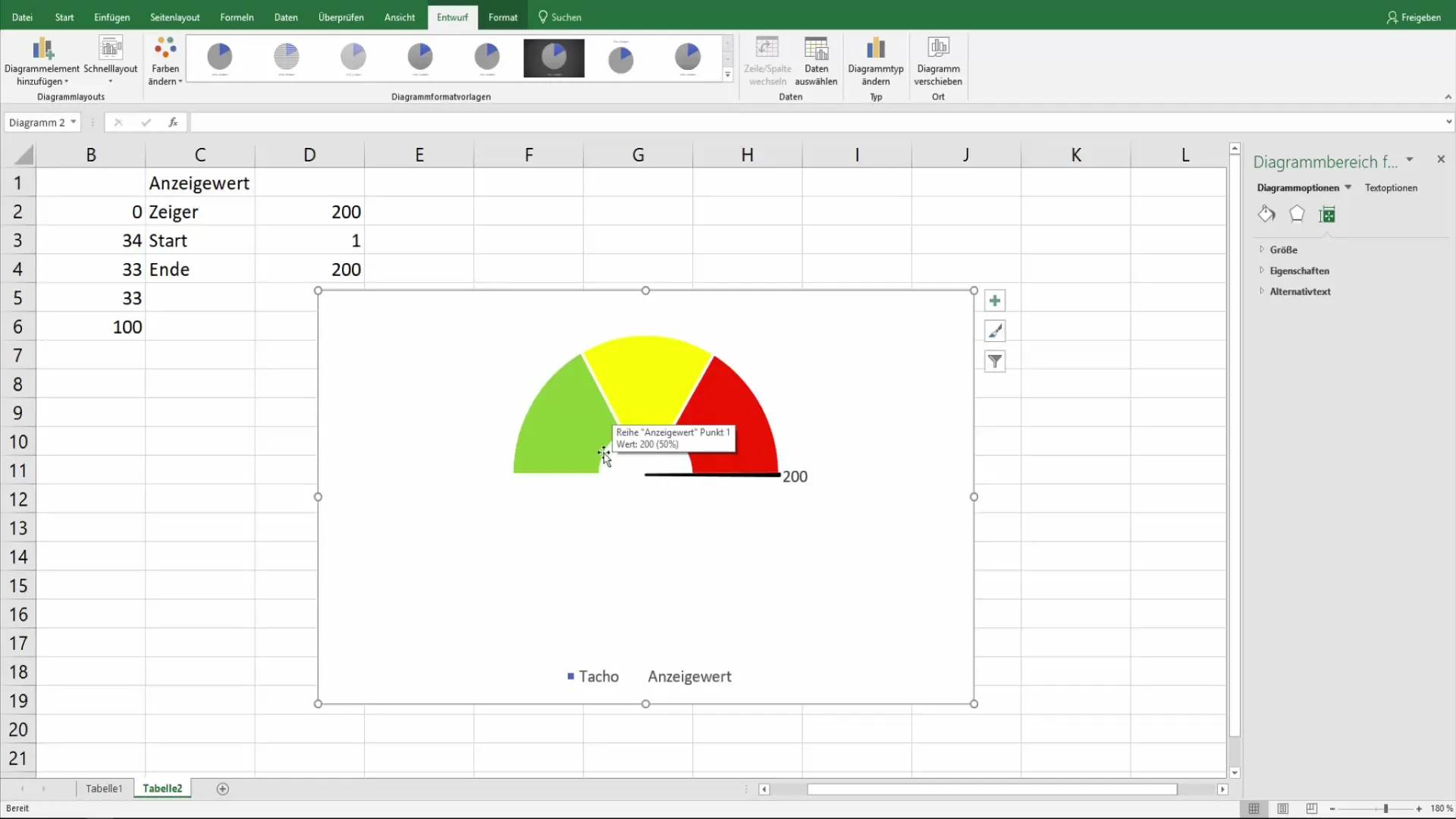The height and width of the screenshot is (819, 1456).
Task: Click the cancel formula X icon
Action: coord(118,122)
